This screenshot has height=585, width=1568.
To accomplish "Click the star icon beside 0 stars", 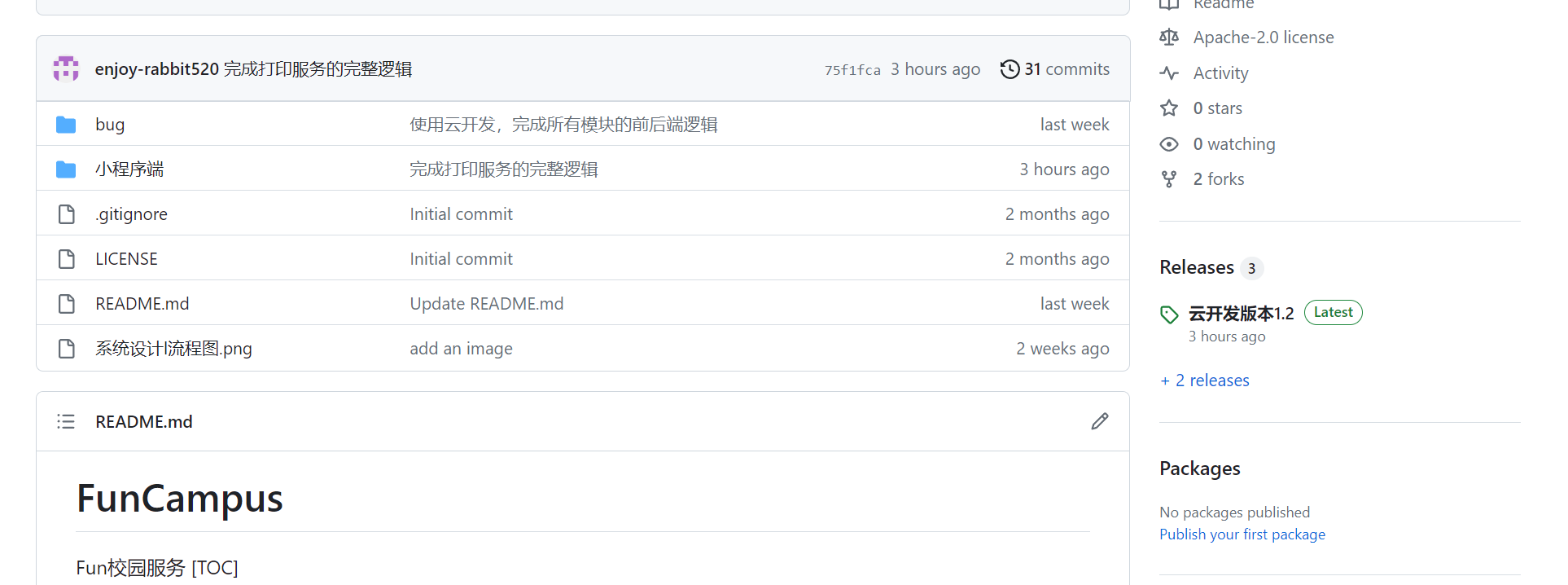I will [x=1169, y=108].
